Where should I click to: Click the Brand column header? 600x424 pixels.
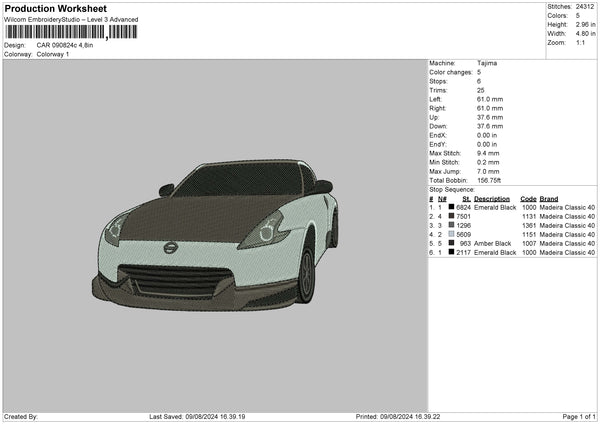point(551,198)
